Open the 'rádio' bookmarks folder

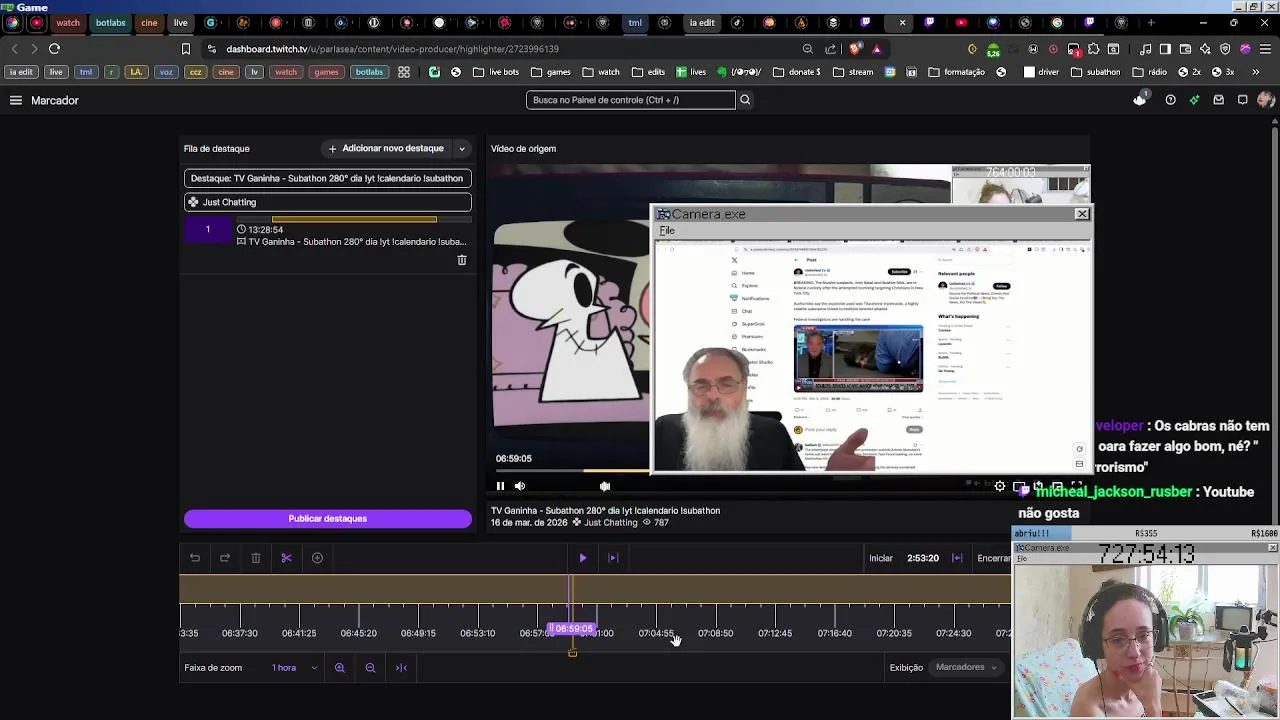[1149, 72]
